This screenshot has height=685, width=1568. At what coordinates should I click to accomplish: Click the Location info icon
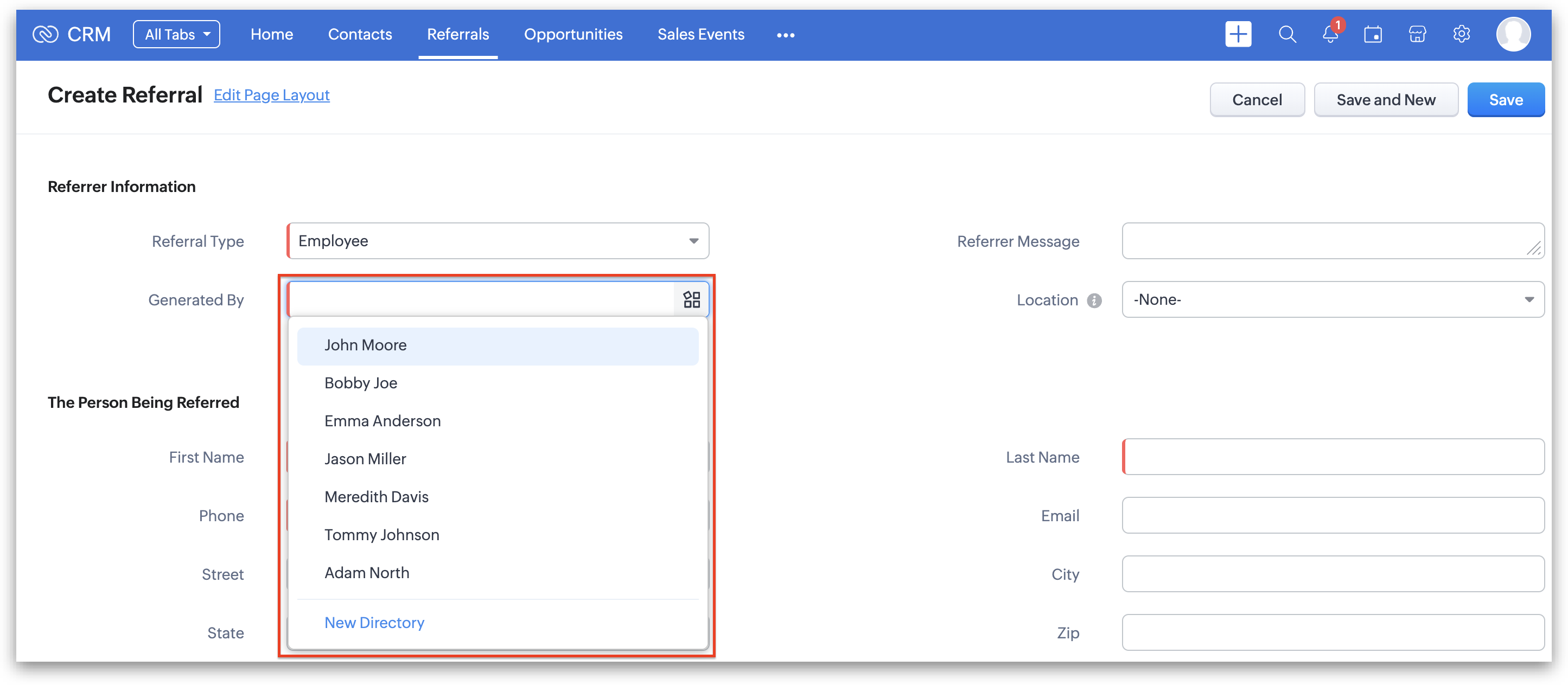[x=1094, y=300]
